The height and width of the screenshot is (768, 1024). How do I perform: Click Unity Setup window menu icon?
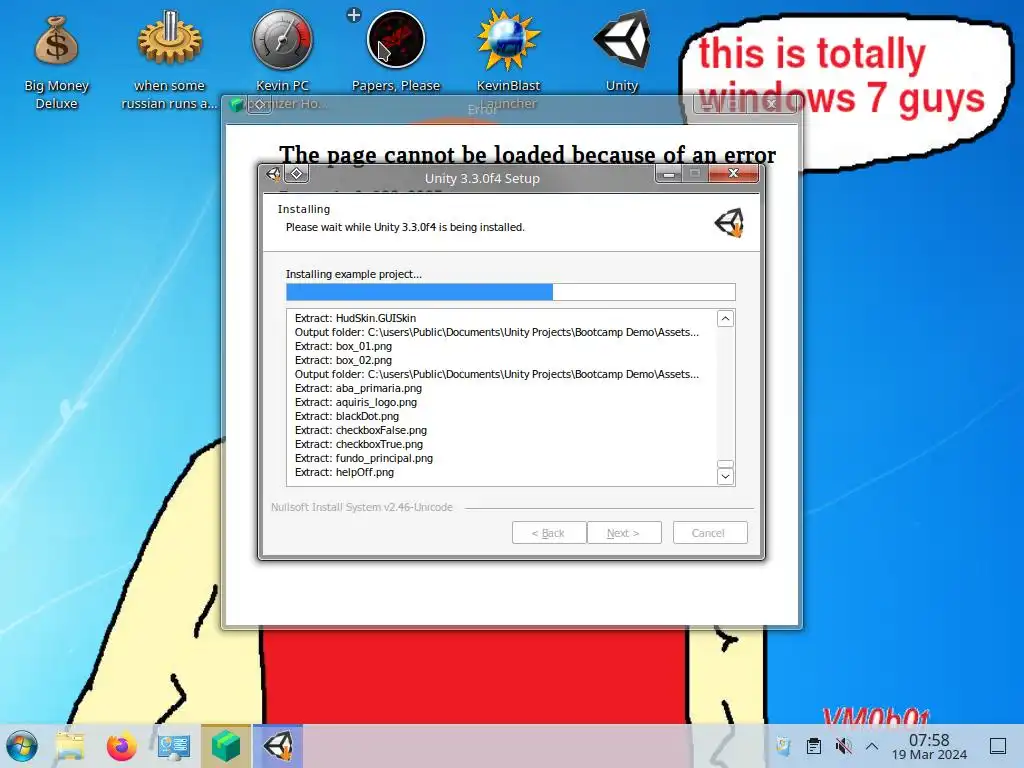click(274, 174)
